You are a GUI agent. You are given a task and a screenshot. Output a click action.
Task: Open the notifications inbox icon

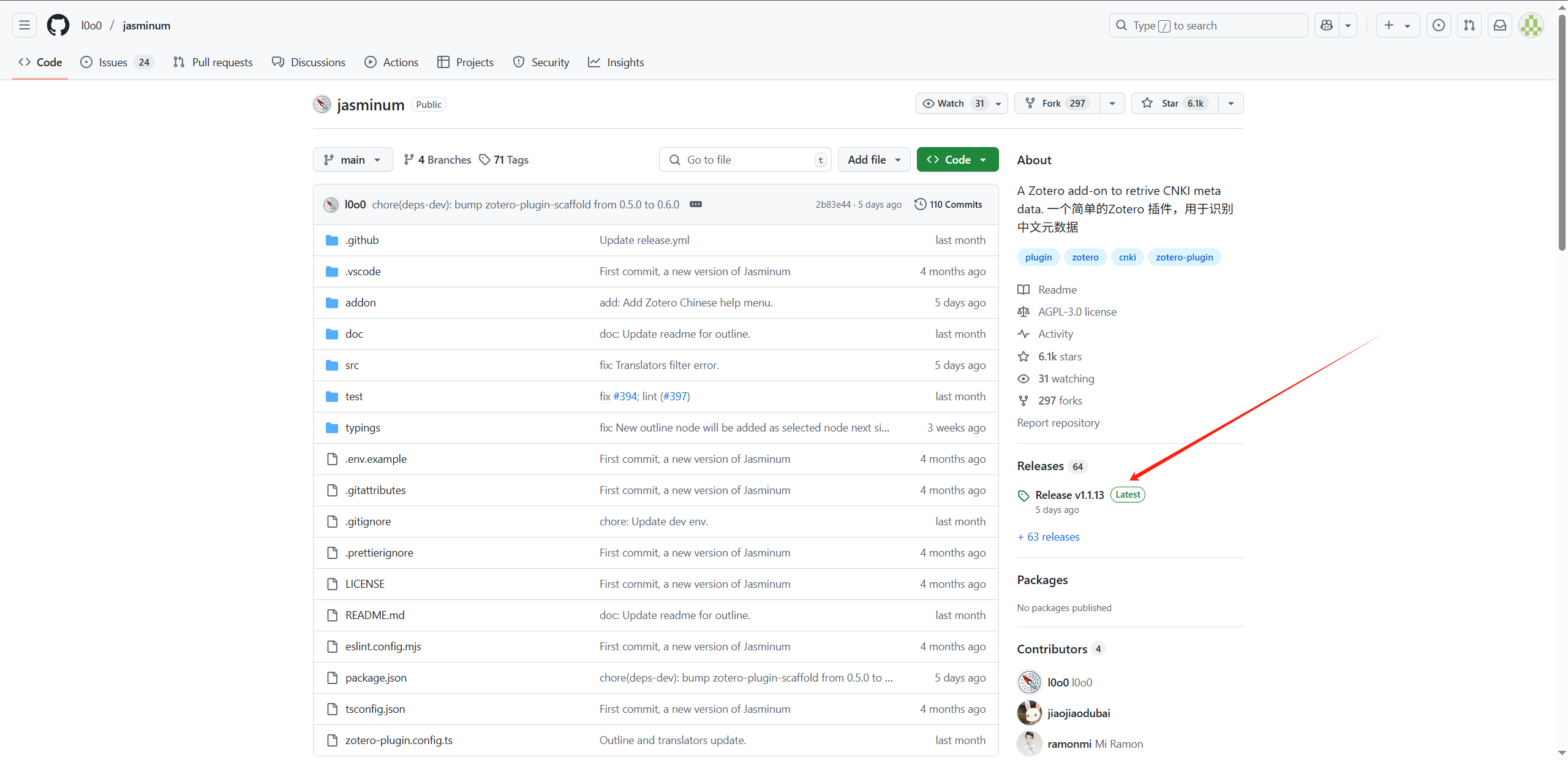(1500, 25)
